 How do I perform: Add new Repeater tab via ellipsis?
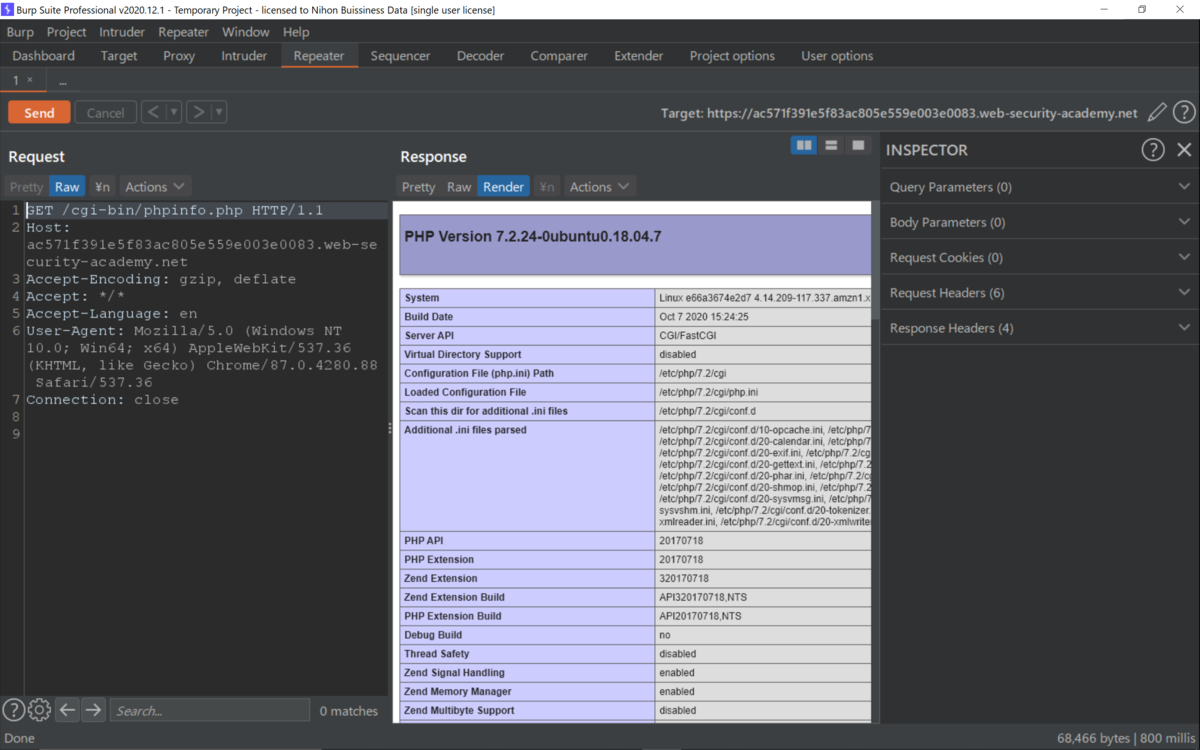tap(62, 81)
